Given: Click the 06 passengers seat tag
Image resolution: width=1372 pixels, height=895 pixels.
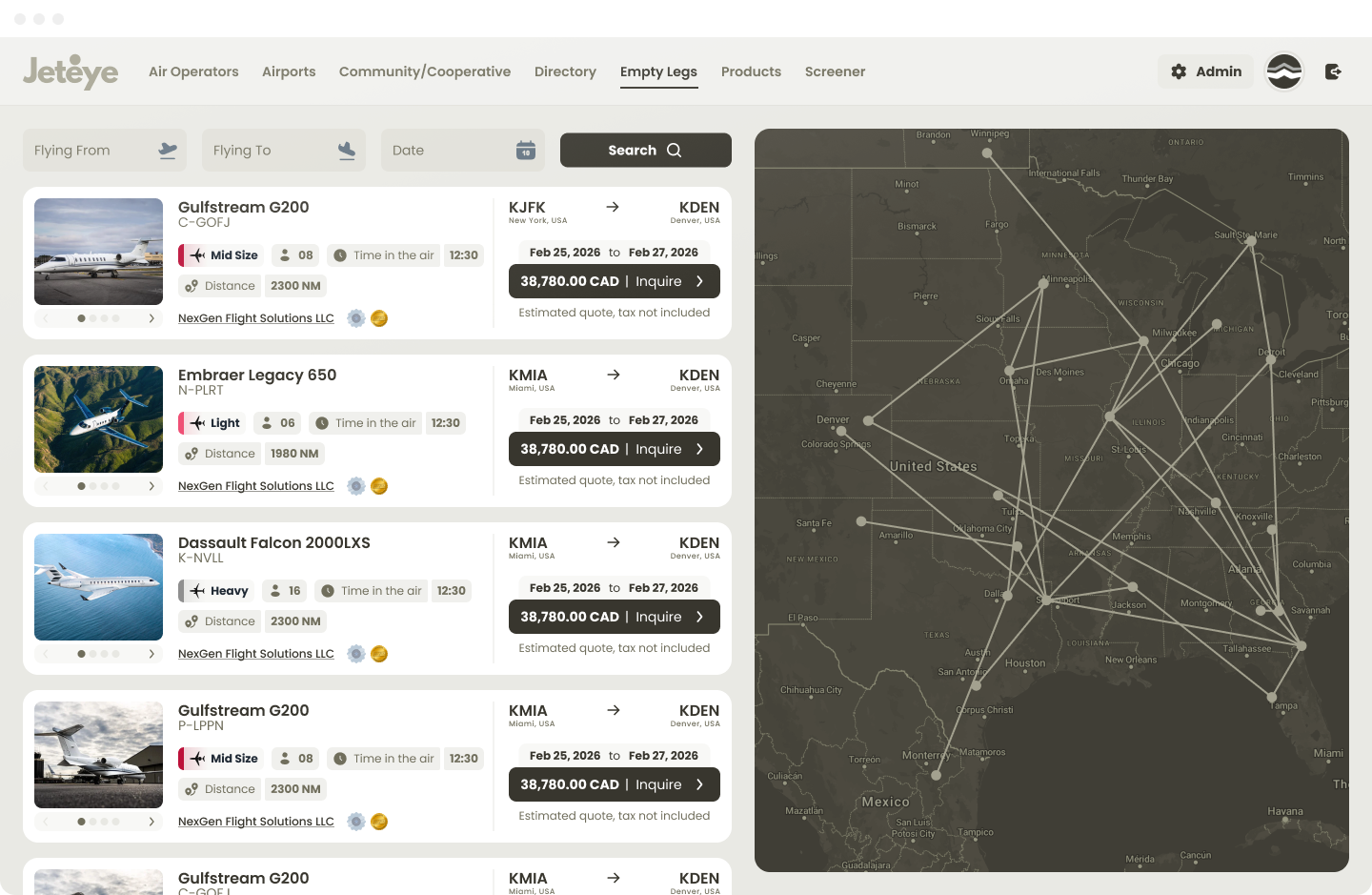Looking at the screenshot, I should pyautogui.click(x=278, y=423).
